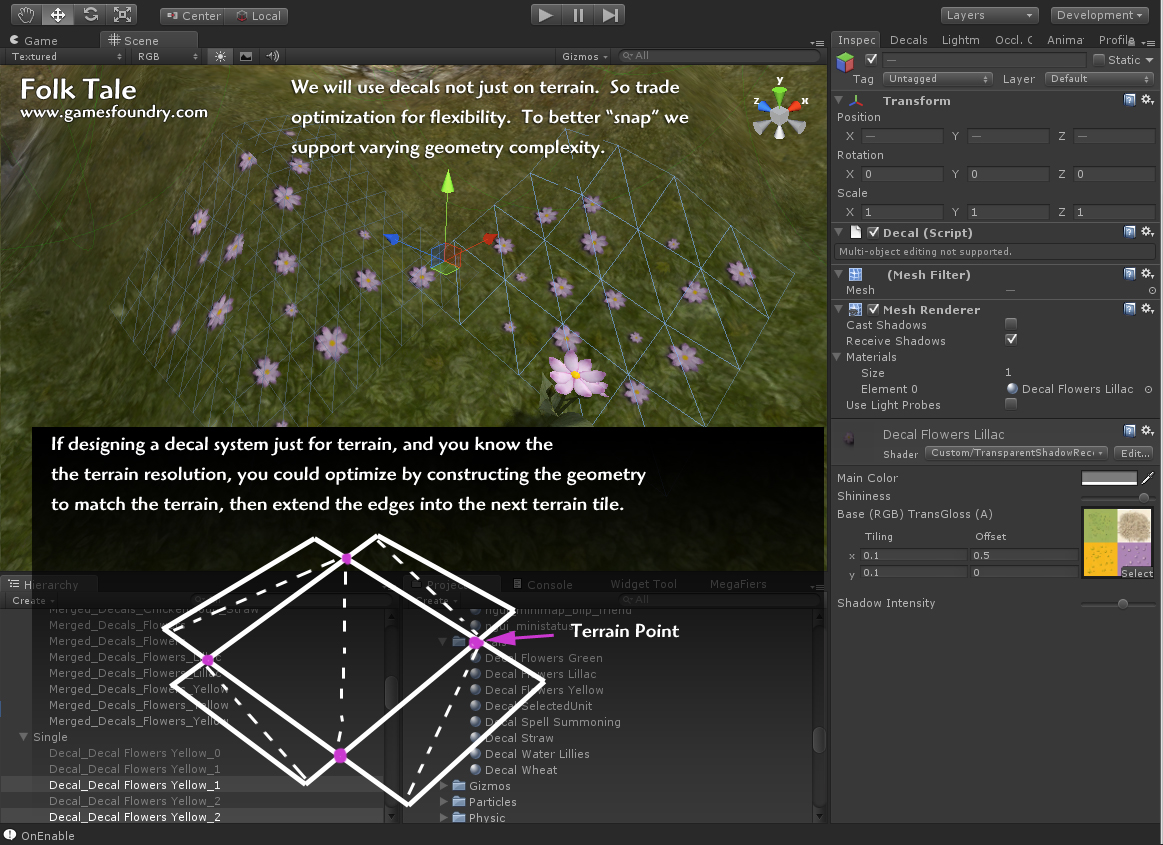The height and width of the screenshot is (845, 1163).
Task: Open Mesh Renderer gear settings
Action: tap(1147, 309)
